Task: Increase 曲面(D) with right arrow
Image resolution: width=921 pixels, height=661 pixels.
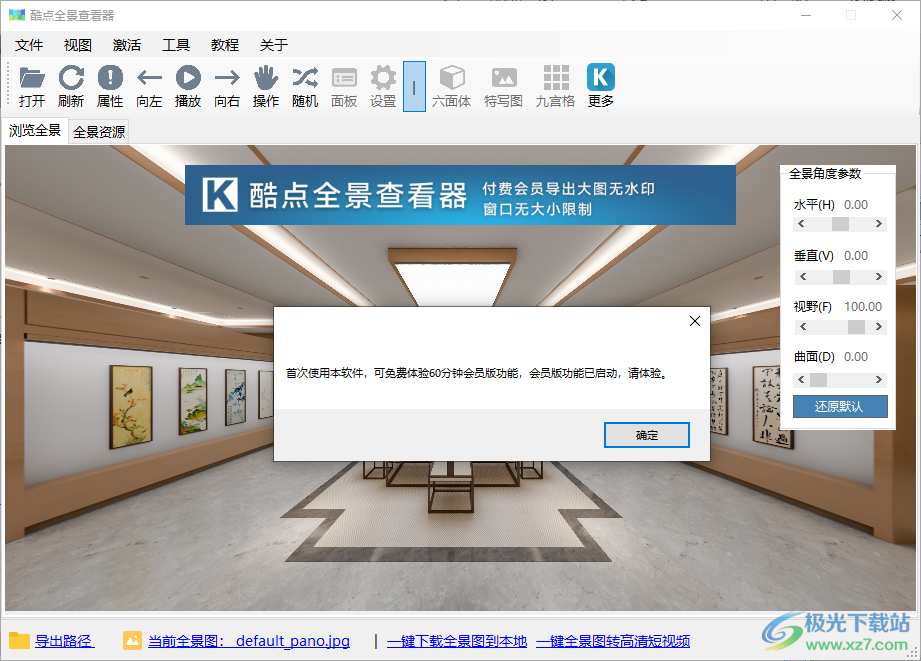Action: (879, 380)
